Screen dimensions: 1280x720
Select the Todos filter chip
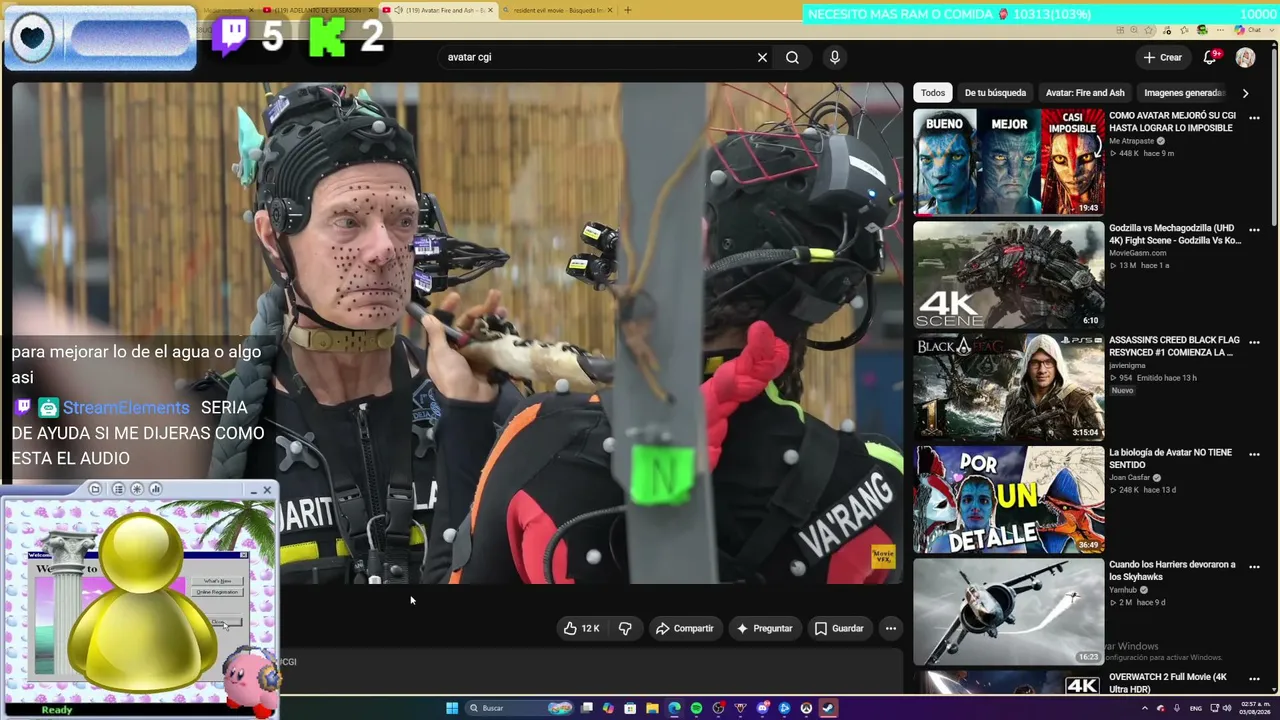933,93
